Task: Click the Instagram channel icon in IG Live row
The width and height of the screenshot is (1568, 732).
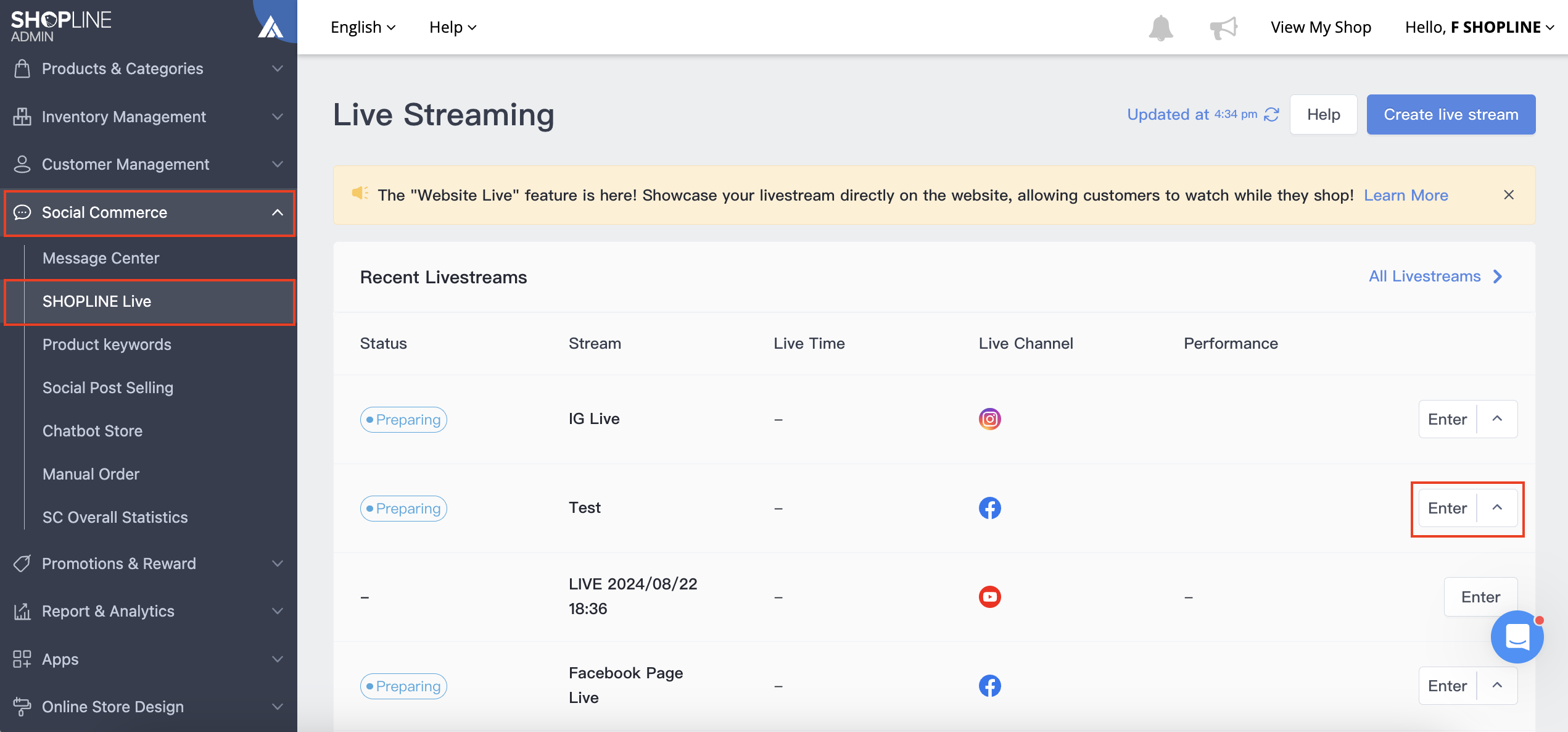Action: pyautogui.click(x=989, y=419)
